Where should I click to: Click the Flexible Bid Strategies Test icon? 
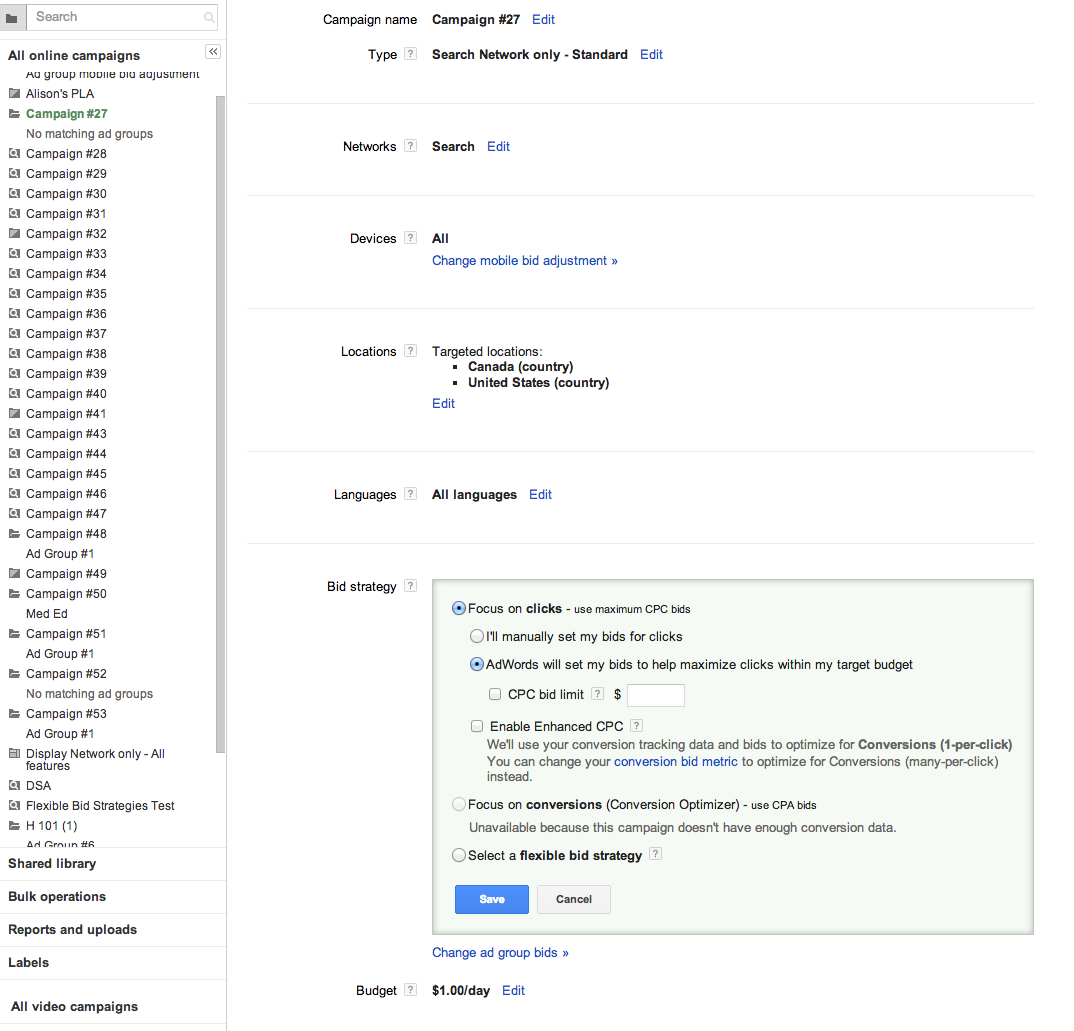click(x=14, y=806)
